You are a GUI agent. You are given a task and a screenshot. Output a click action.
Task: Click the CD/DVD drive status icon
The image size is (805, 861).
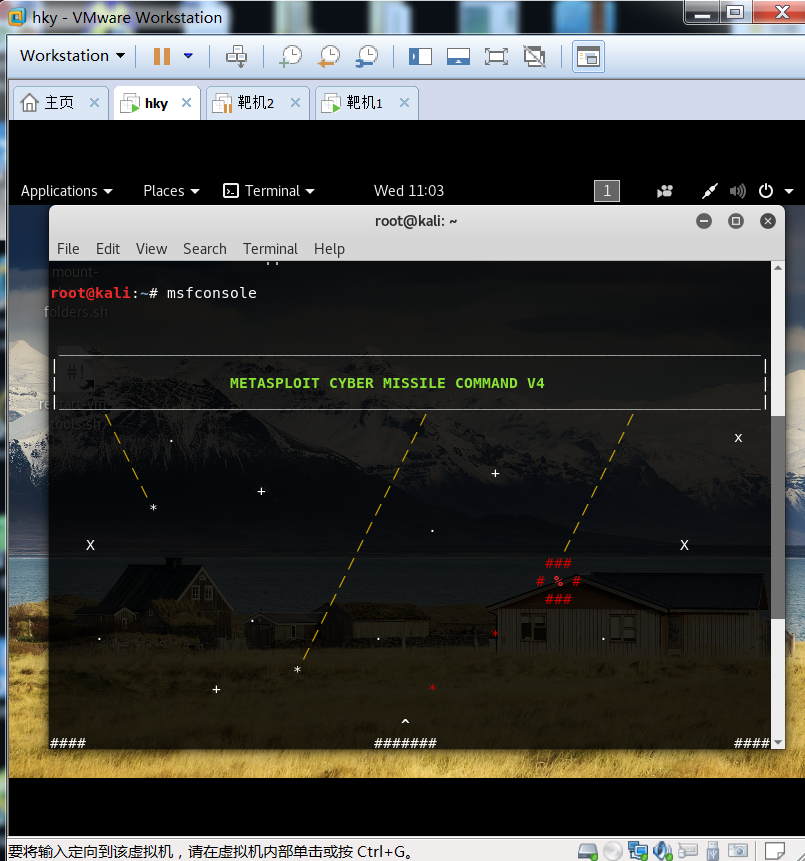point(612,851)
